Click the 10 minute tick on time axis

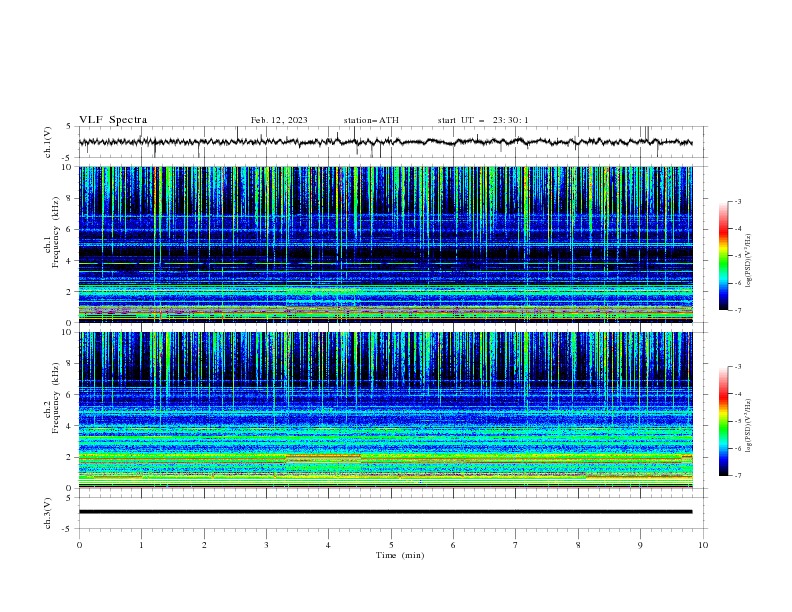click(x=703, y=545)
